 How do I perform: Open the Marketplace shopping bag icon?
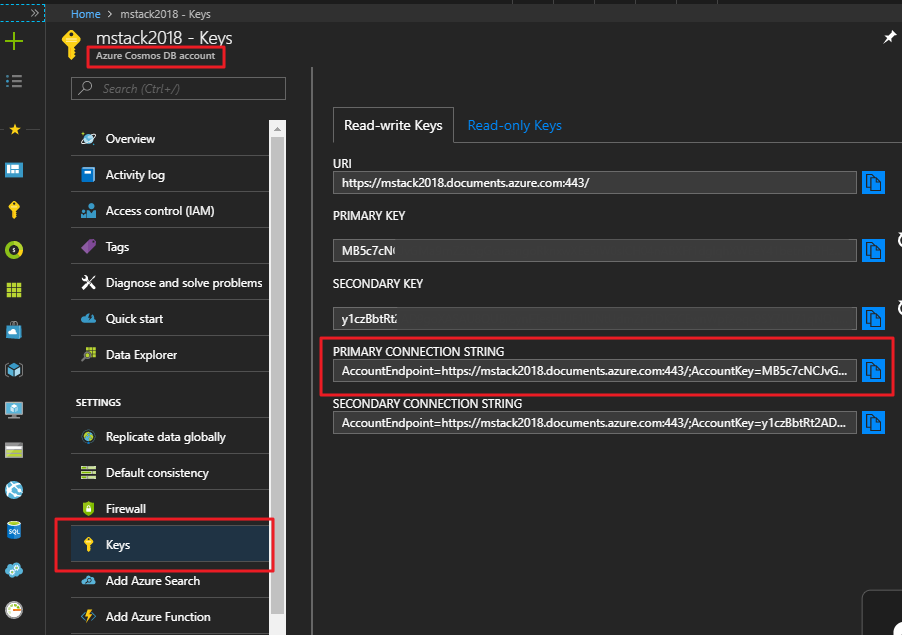coord(14,330)
